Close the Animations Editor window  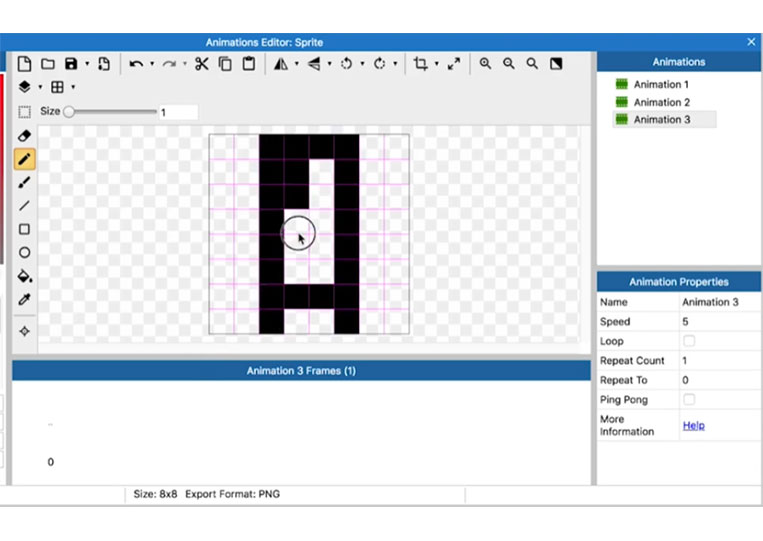click(x=751, y=42)
